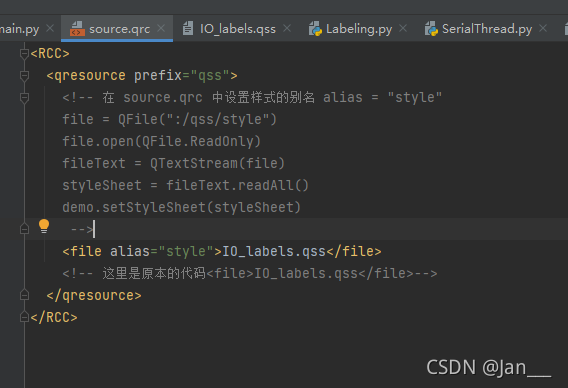This screenshot has width=568, height=388.
Task: Close the IO_labels.qss tab
Action: pyautogui.click(x=287, y=28)
